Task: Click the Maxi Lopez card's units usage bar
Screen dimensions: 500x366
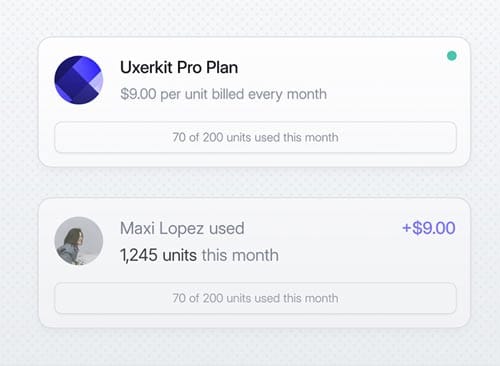Action: (x=255, y=298)
